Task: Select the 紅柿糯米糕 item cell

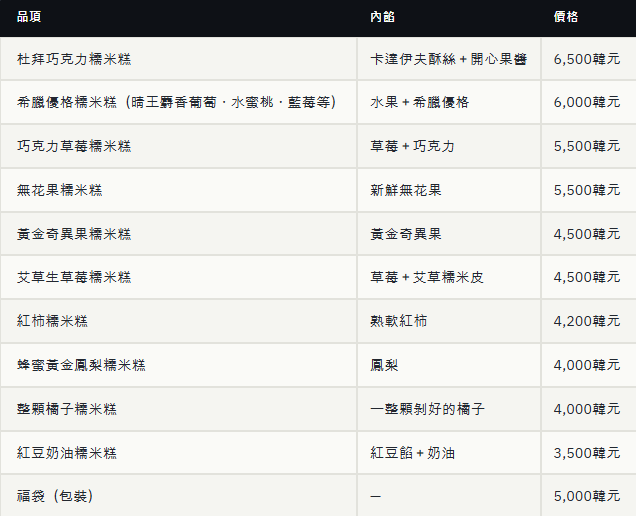Action: point(178,321)
